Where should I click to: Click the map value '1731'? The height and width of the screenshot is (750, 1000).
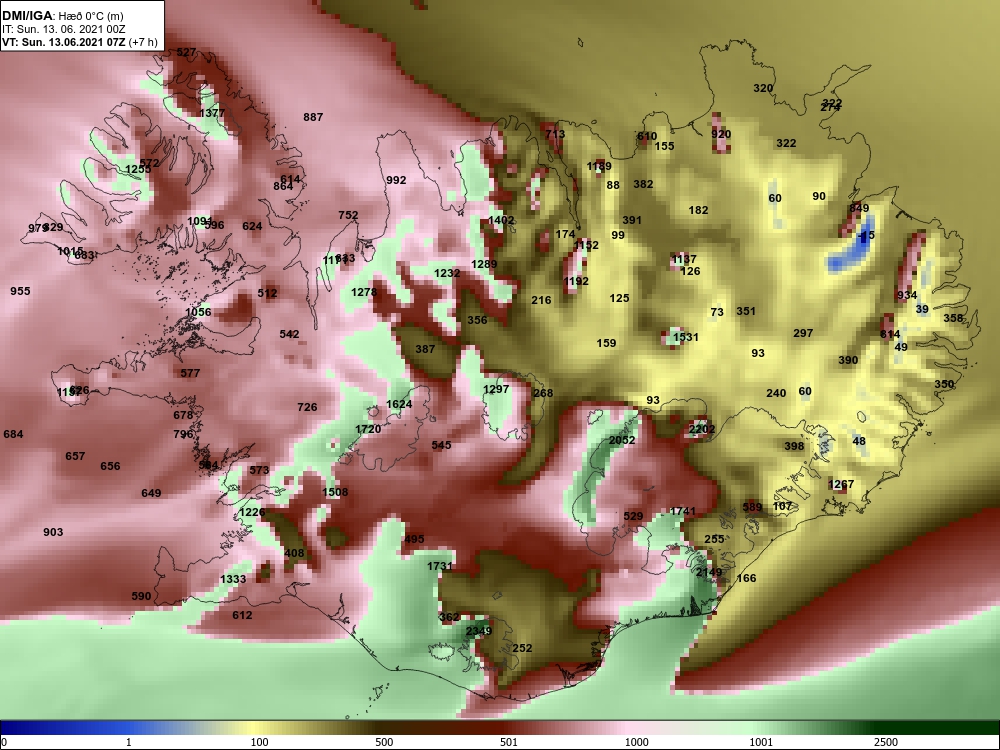click(x=439, y=566)
